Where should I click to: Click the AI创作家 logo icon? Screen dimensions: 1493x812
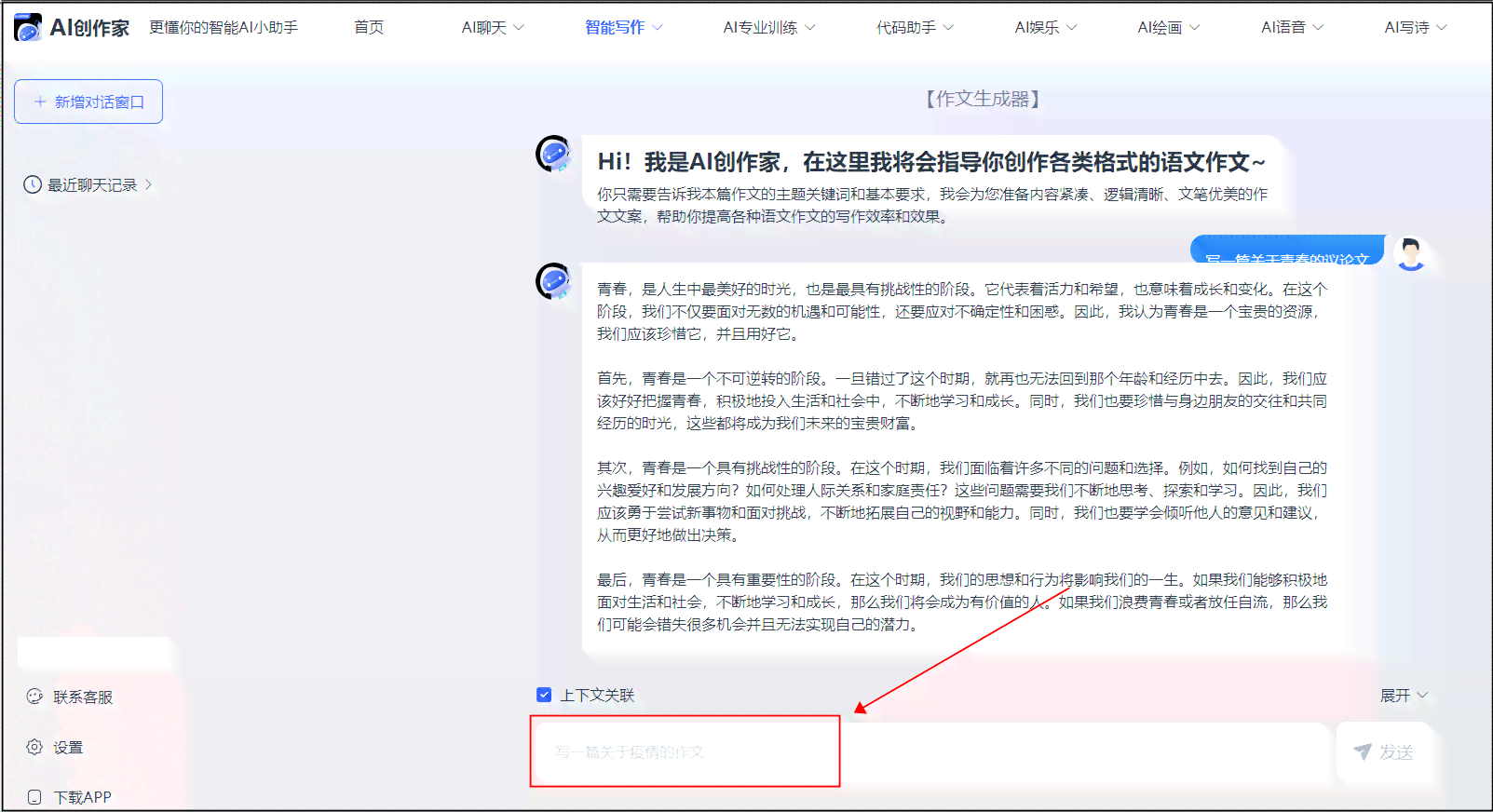[x=28, y=27]
